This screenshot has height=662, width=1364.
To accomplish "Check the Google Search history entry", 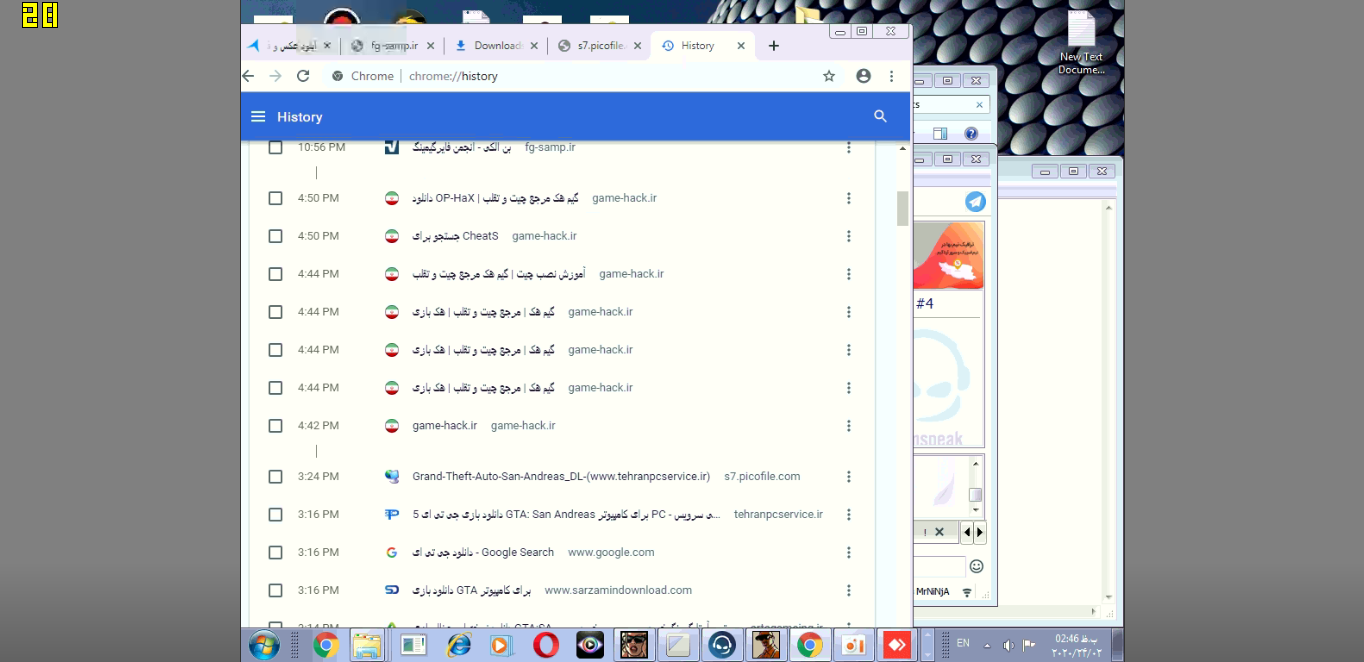I will (x=275, y=553).
